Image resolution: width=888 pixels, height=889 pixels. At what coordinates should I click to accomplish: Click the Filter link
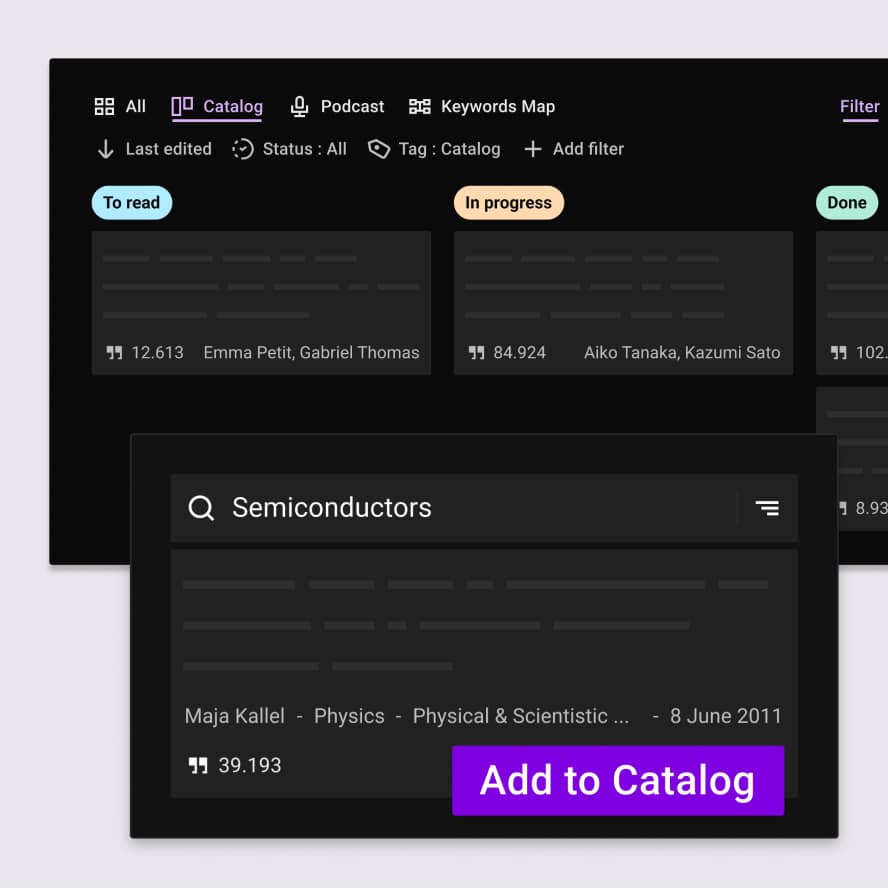pos(859,107)
